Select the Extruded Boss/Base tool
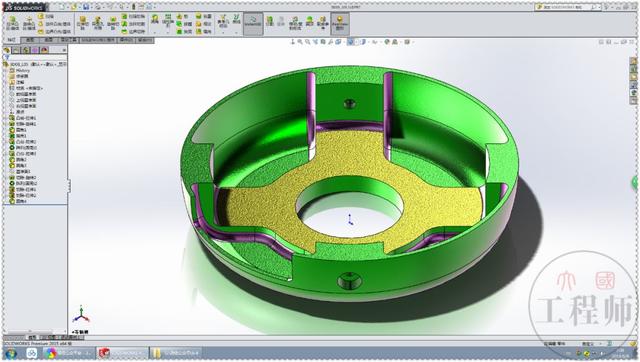Viewport: 640px width, 362px height. [13, 23]
